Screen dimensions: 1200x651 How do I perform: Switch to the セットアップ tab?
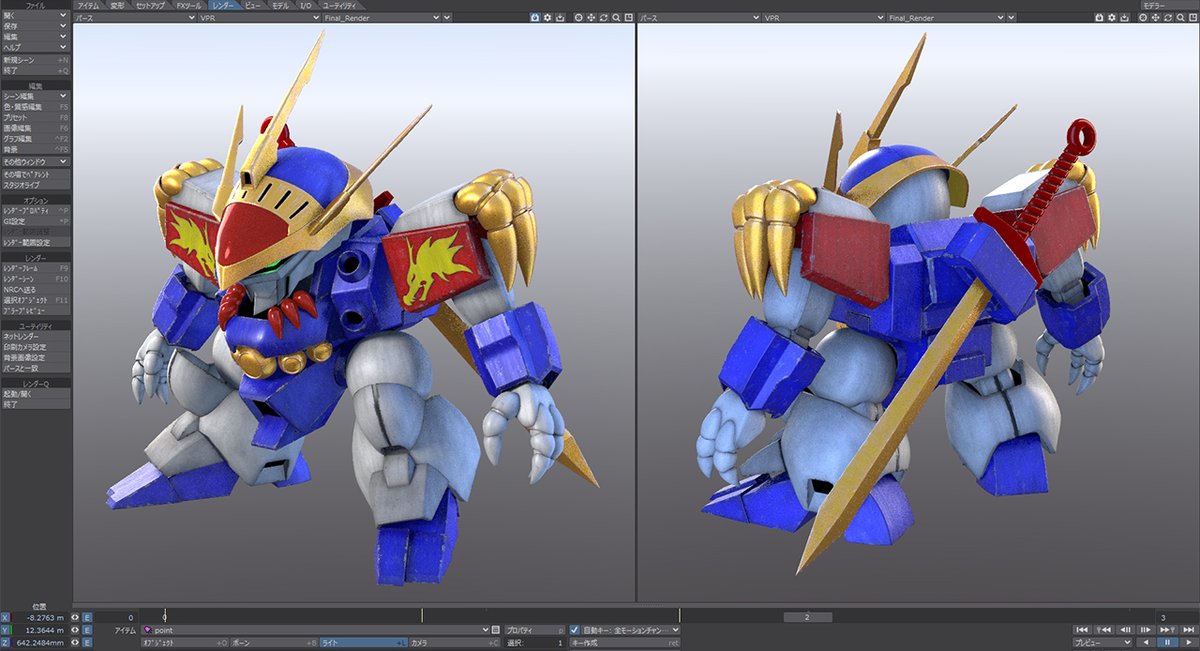151,5
